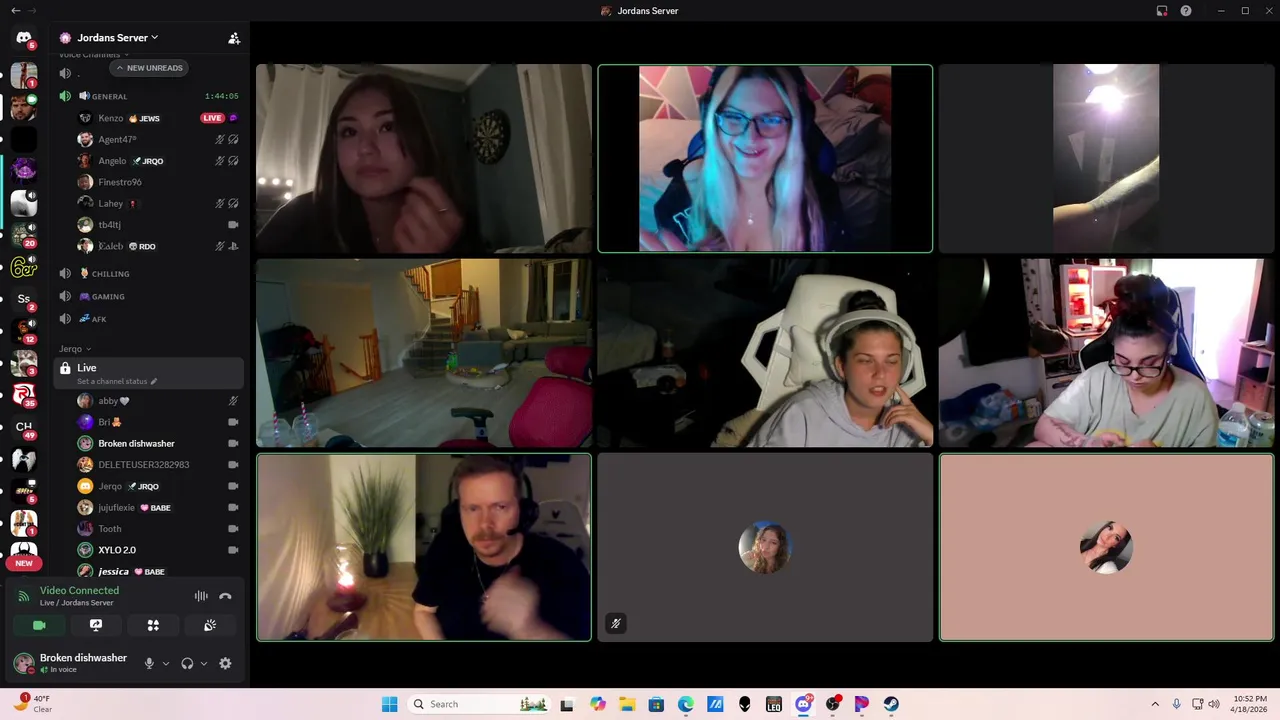Screen dimensions: 1280x720
Task: Open noise suppression waveform icon
Action: point(201,596)
